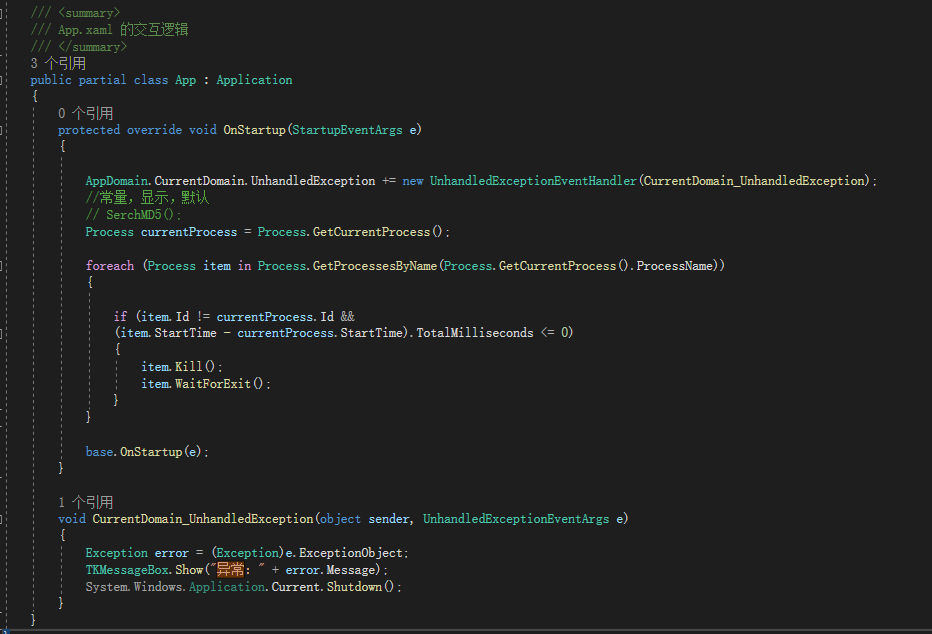
Task: Click breakpoint margin beside item.Kill() line
Action: pos(8,366)
